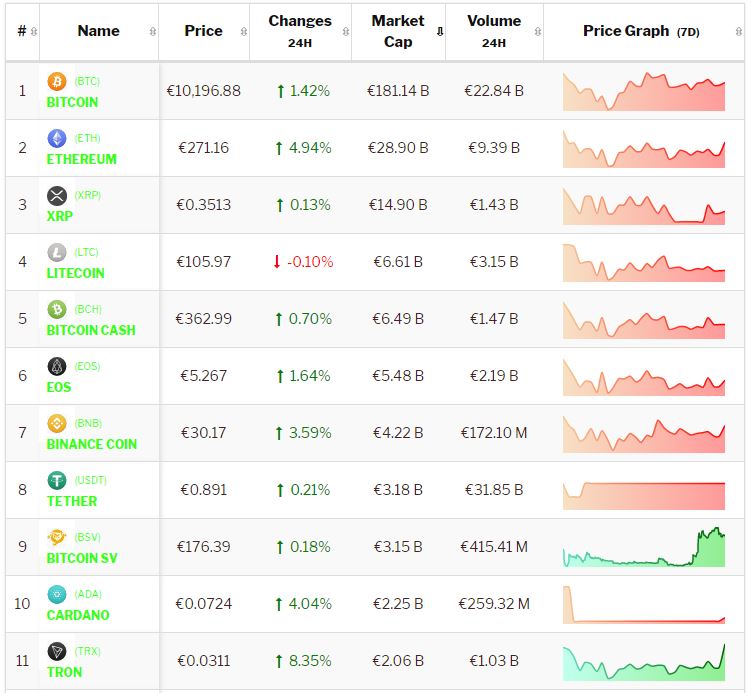Screen dimensions: 751x693
Task: View Ethereum 7-day price graph
Action: click(x=644, y=148)
